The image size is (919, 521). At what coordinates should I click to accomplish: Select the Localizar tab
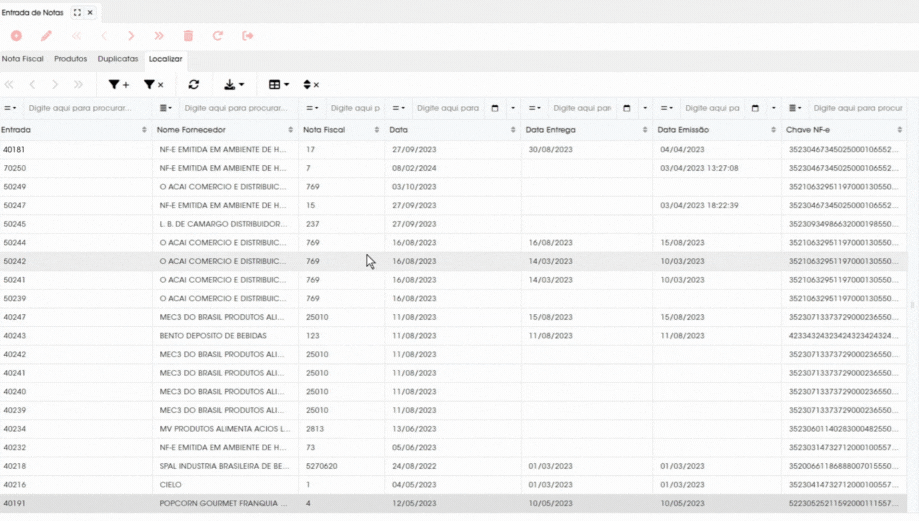165,59
